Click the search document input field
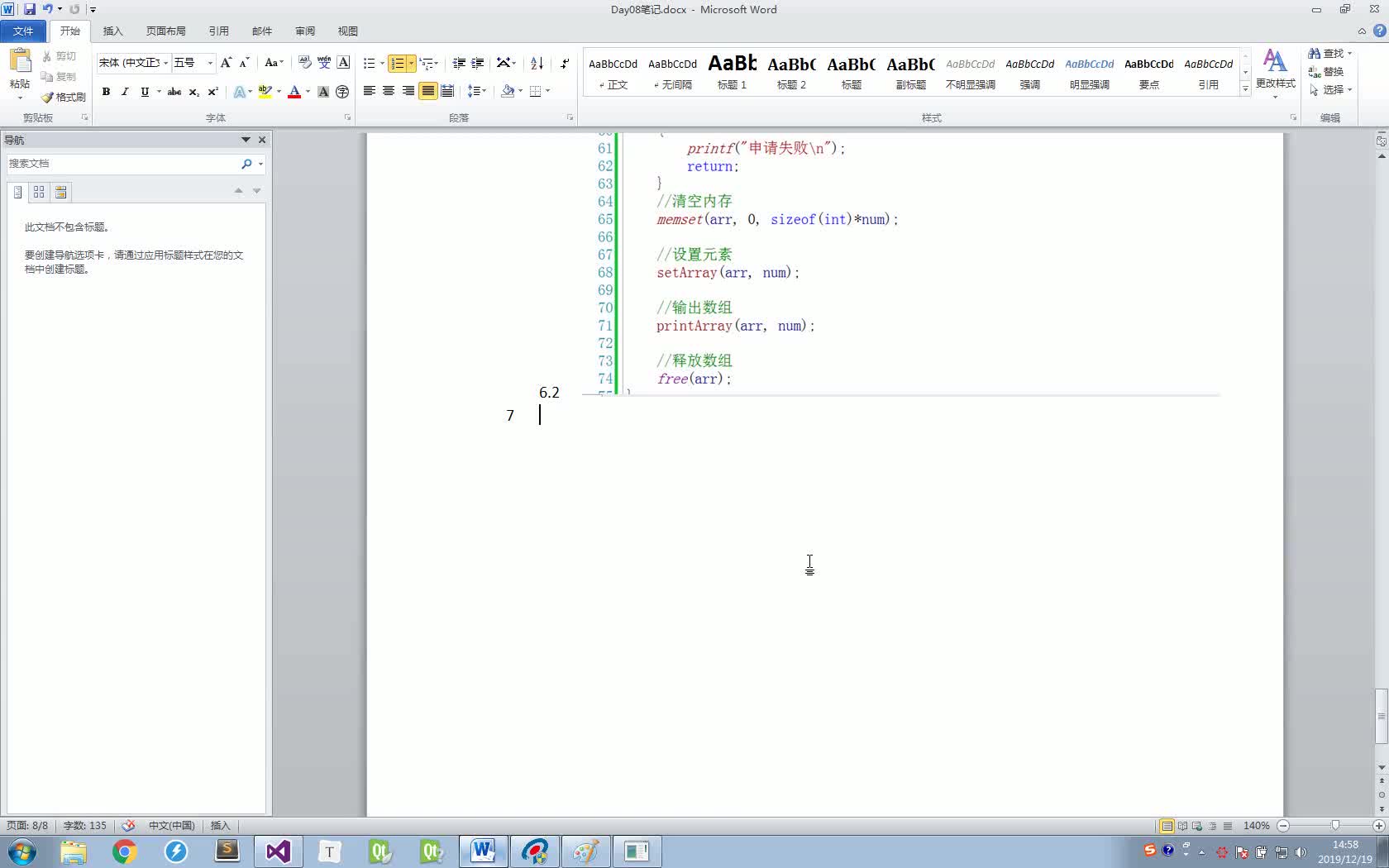1389x868 pixels. 123,164
